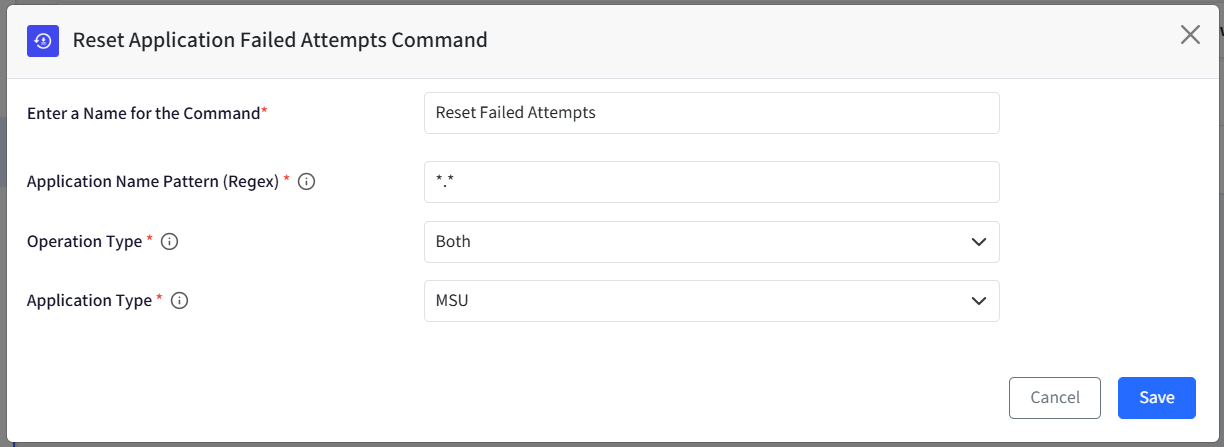Click the dialog title Reset Application Failed Attempts Command

tap(280, 40)
